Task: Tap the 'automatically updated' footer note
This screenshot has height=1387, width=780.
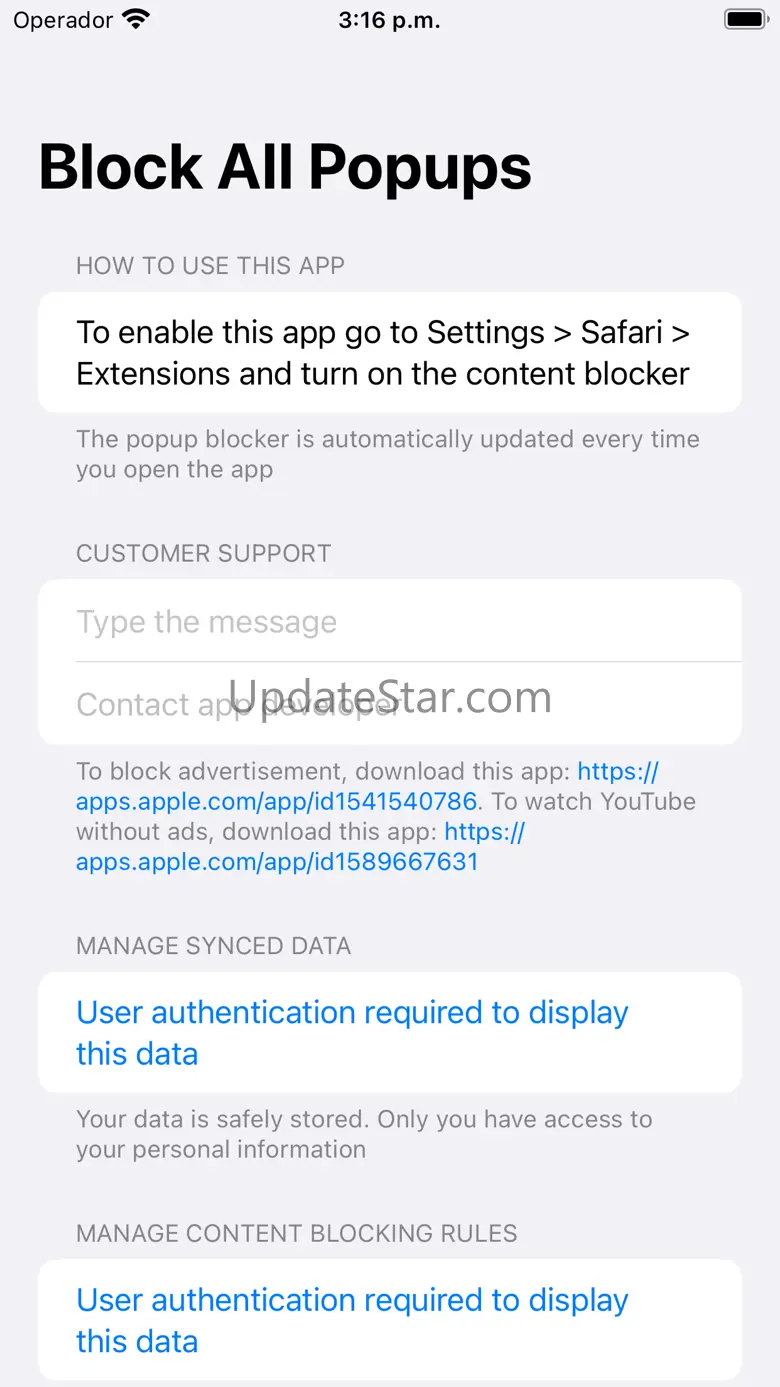Action: 388,454
